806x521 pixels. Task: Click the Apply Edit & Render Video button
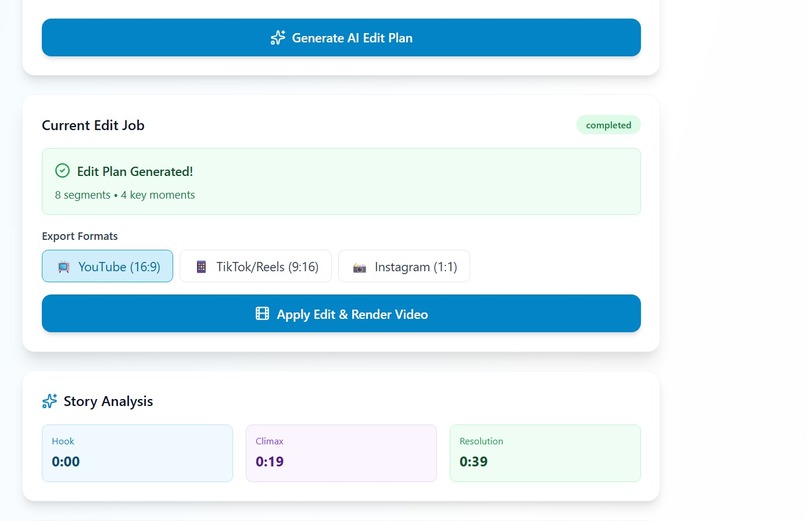(x=341, y=313)
